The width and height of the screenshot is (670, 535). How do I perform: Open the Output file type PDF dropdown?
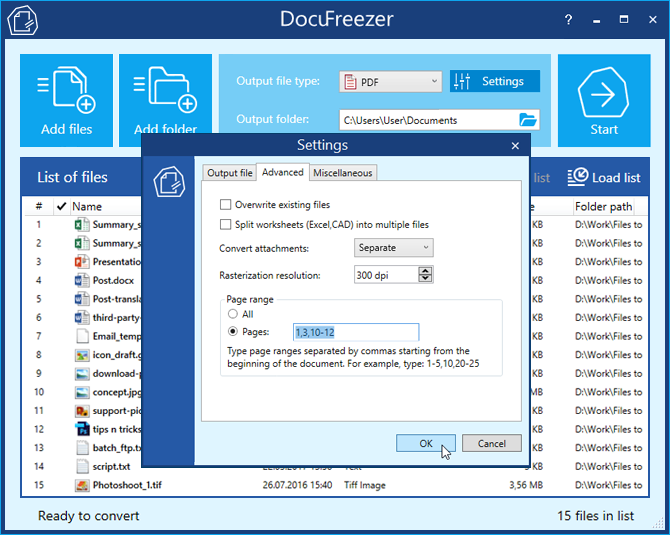(390, 82)
